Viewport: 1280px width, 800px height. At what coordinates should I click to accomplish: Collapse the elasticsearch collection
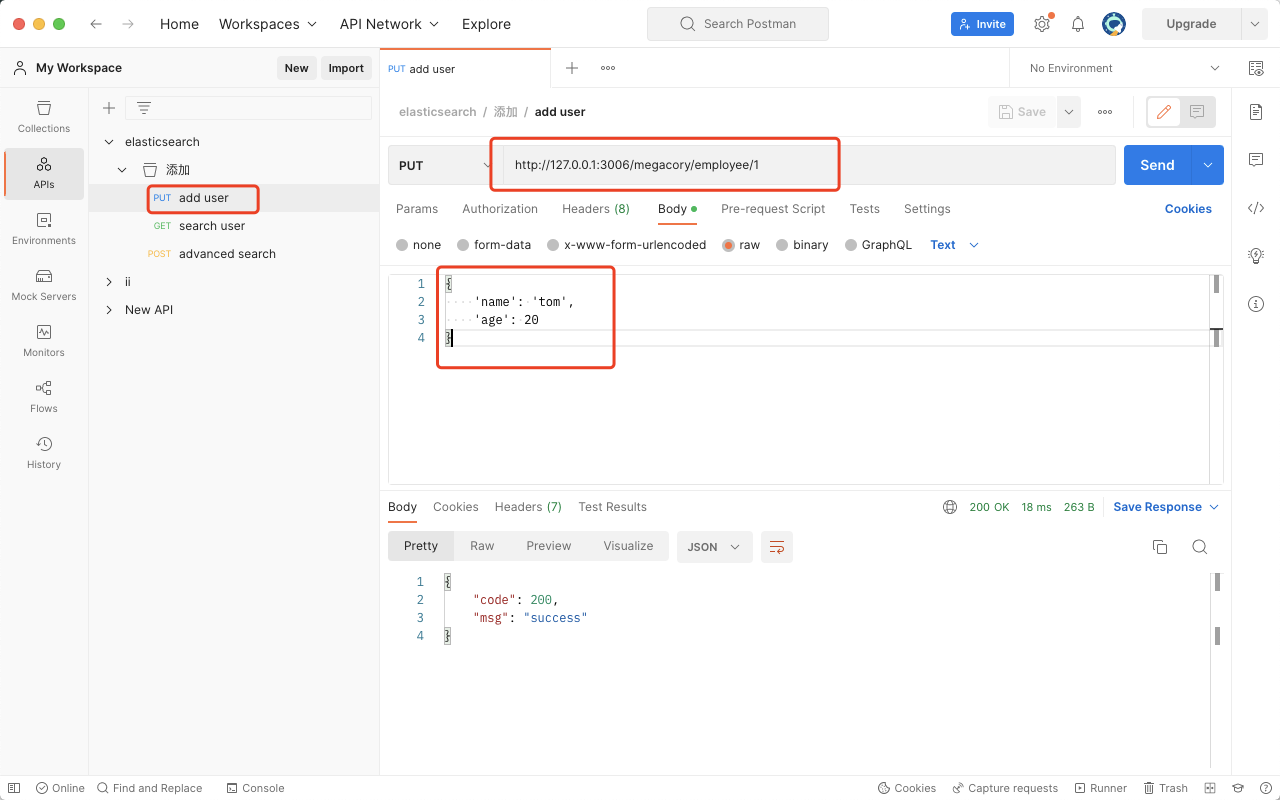click(110, 141)
